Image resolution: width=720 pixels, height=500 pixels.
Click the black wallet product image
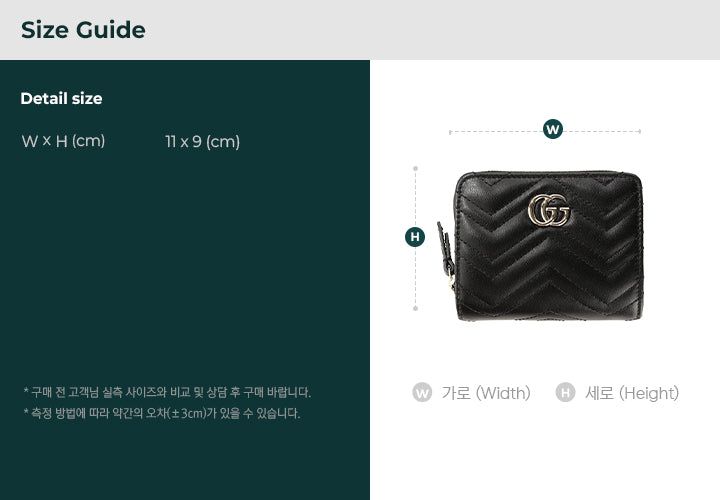[540, 246]
